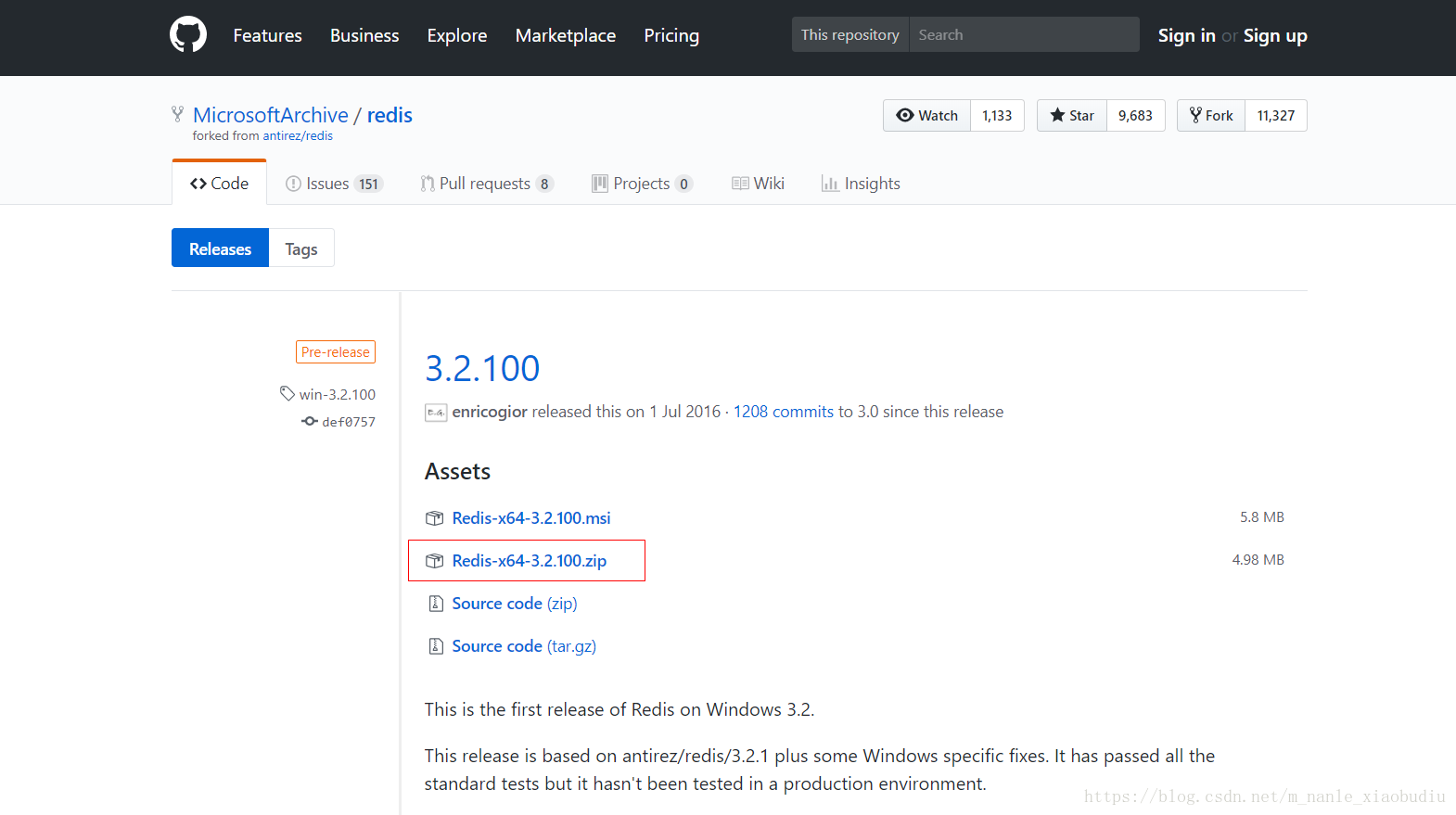Open commit def0757
Viewport: 1456px width, 815px height.
click(x=349, y=422)
